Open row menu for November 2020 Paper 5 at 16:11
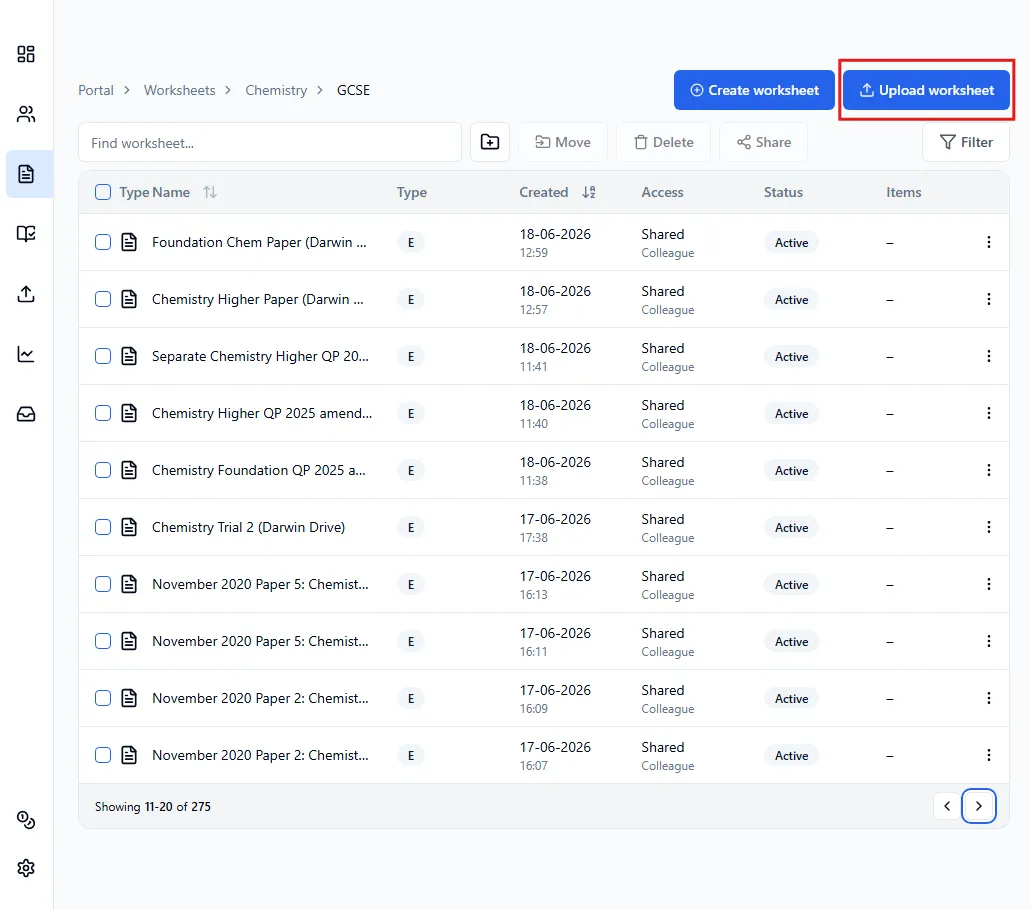The width and height of the screenshot is (1031, 910). 988,641
